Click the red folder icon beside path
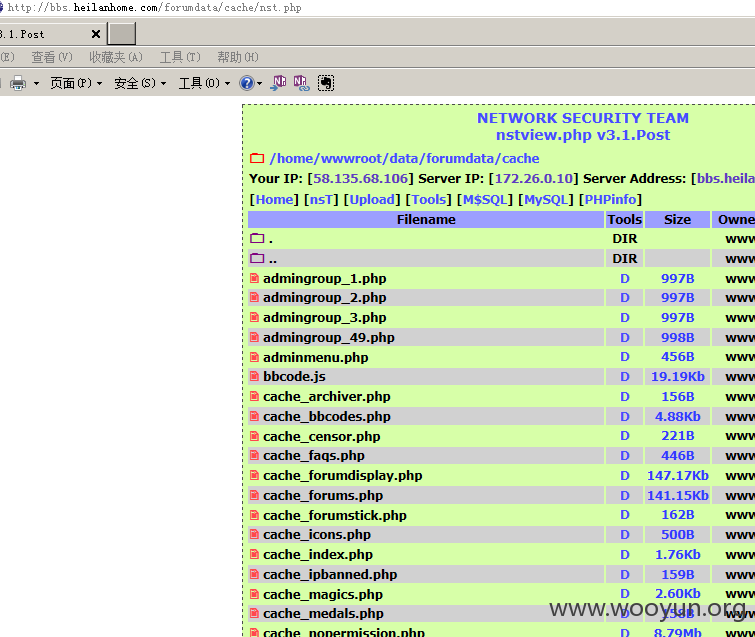Viewport: 755px width, 637px height. click(x=257, y=158)
